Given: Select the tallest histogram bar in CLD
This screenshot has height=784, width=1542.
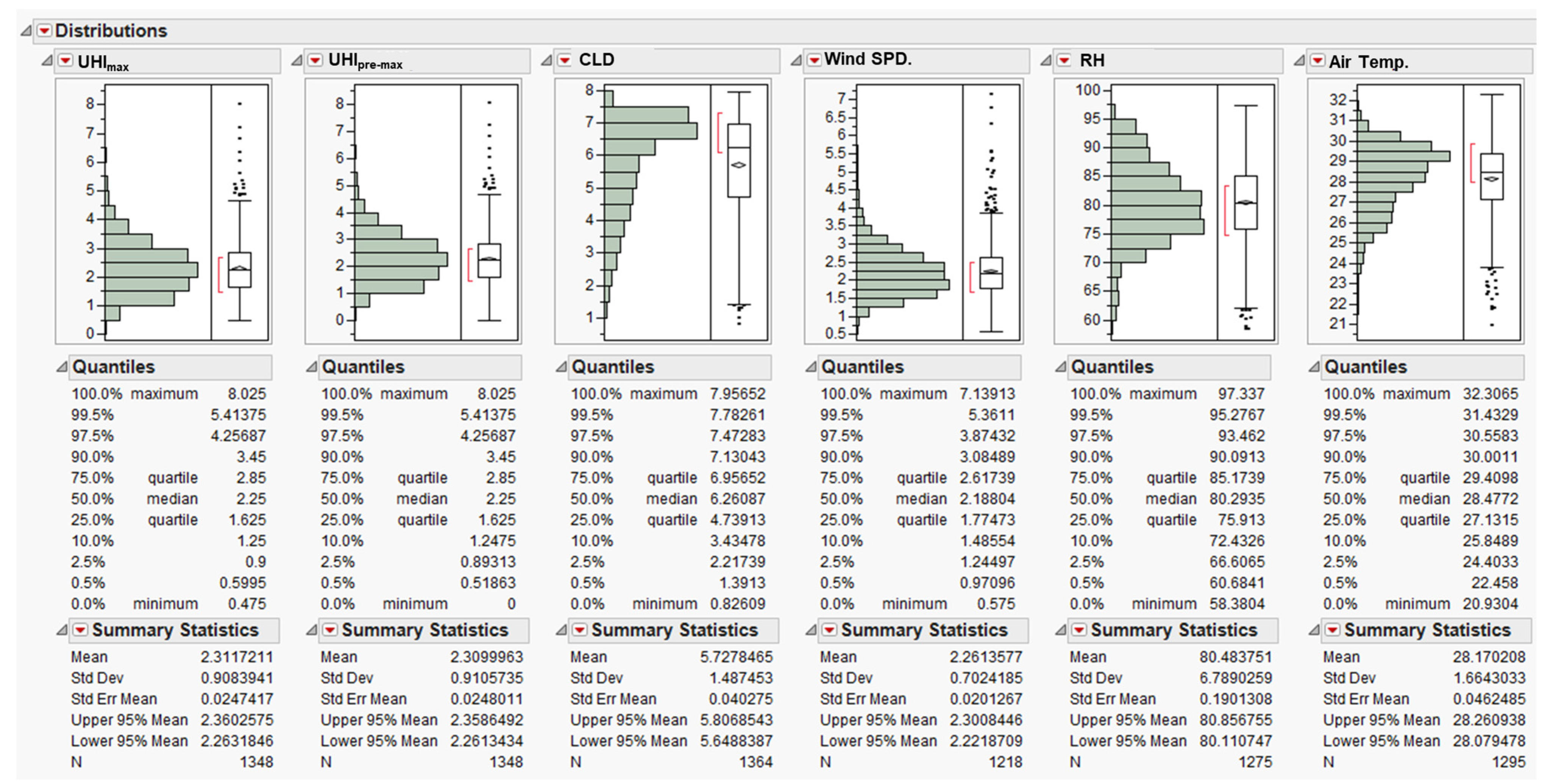Looking at the screenshot, I should (650, 131).
